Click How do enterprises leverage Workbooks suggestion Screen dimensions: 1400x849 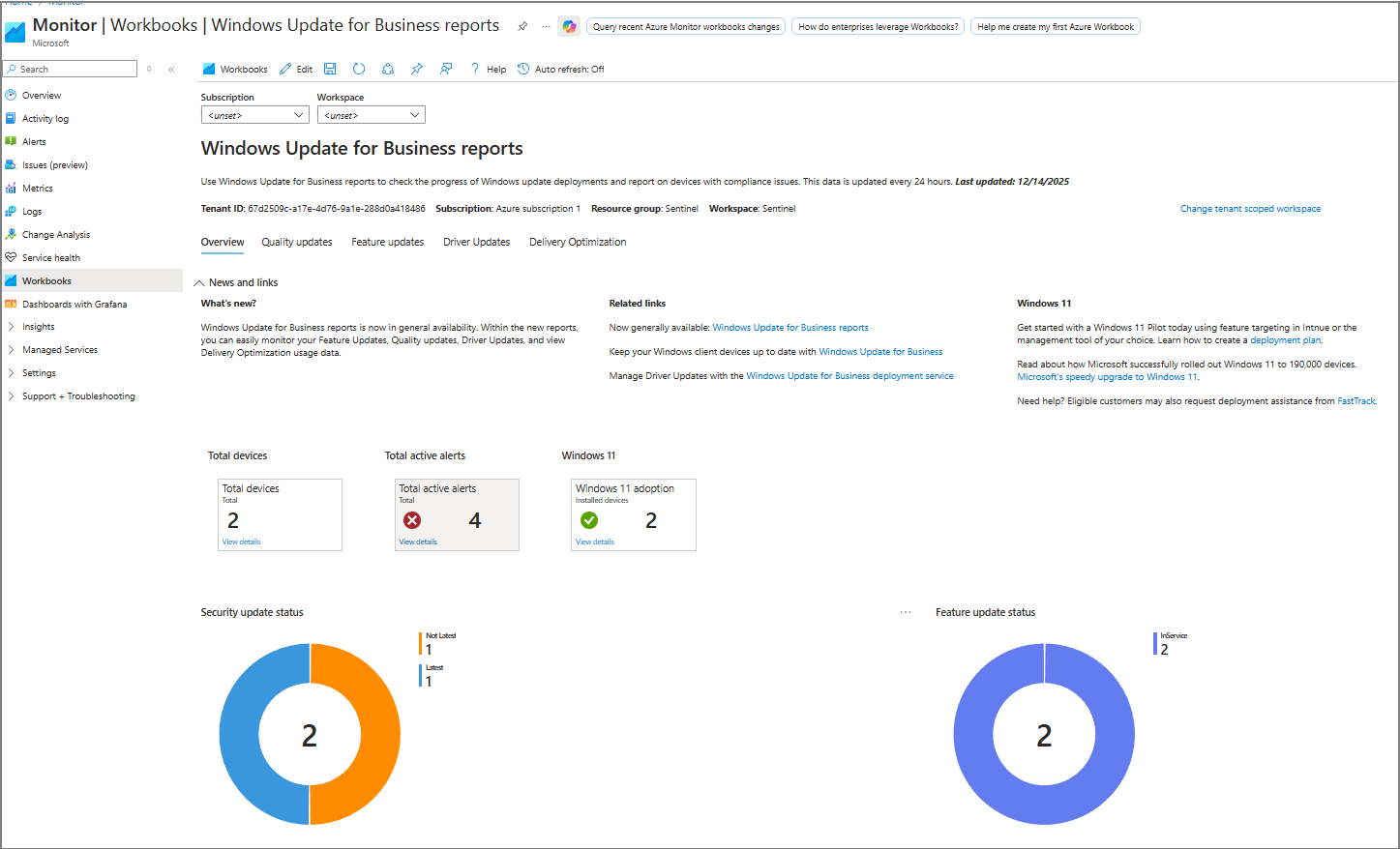879,27
